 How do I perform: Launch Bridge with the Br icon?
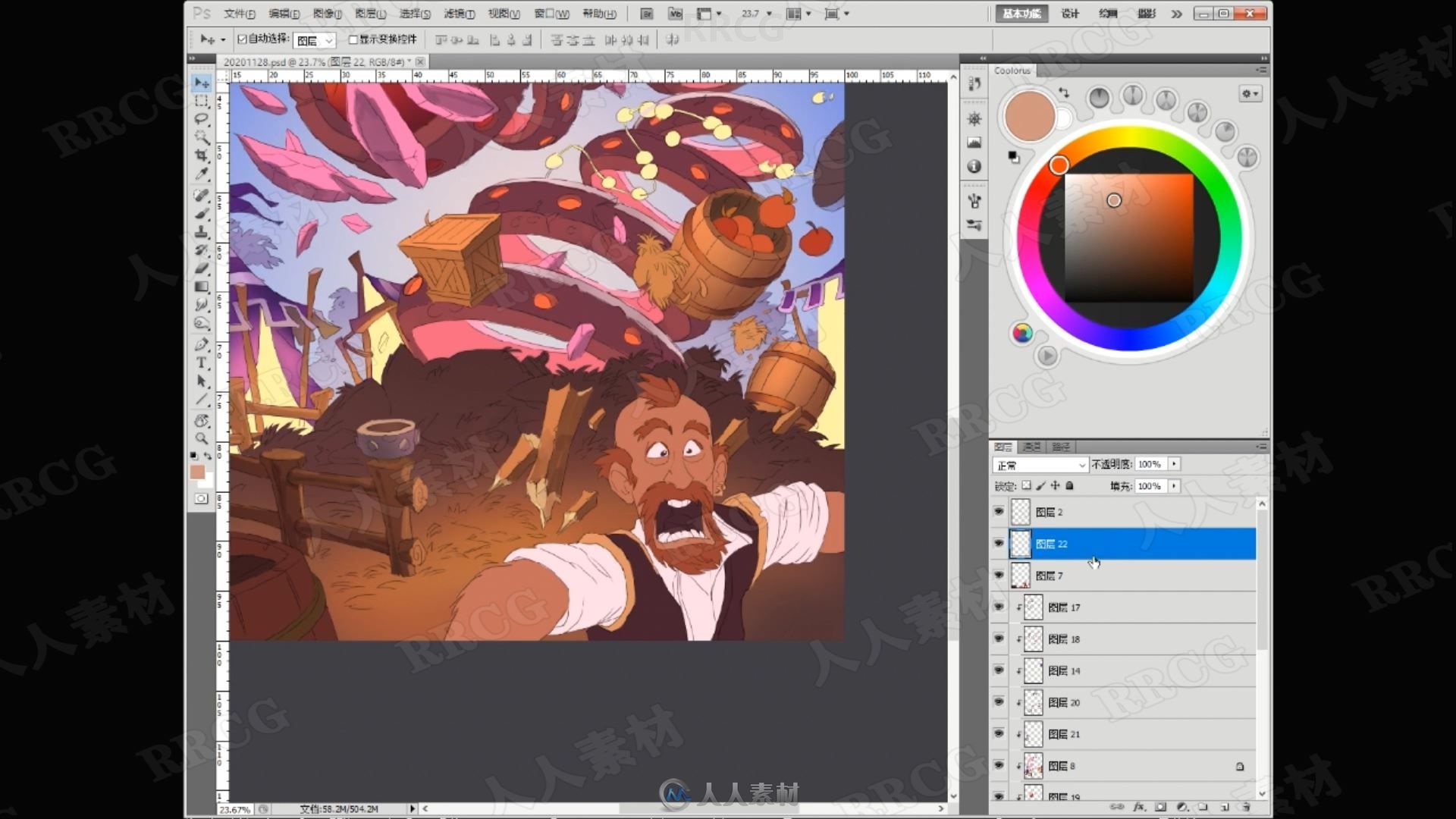tap(646, 14)
